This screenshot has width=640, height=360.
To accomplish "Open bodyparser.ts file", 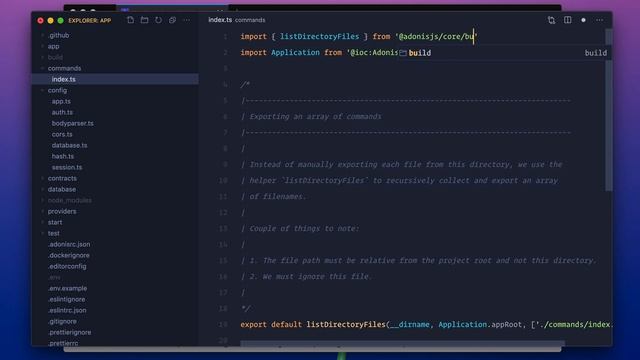I will click(x=73, y=123).
